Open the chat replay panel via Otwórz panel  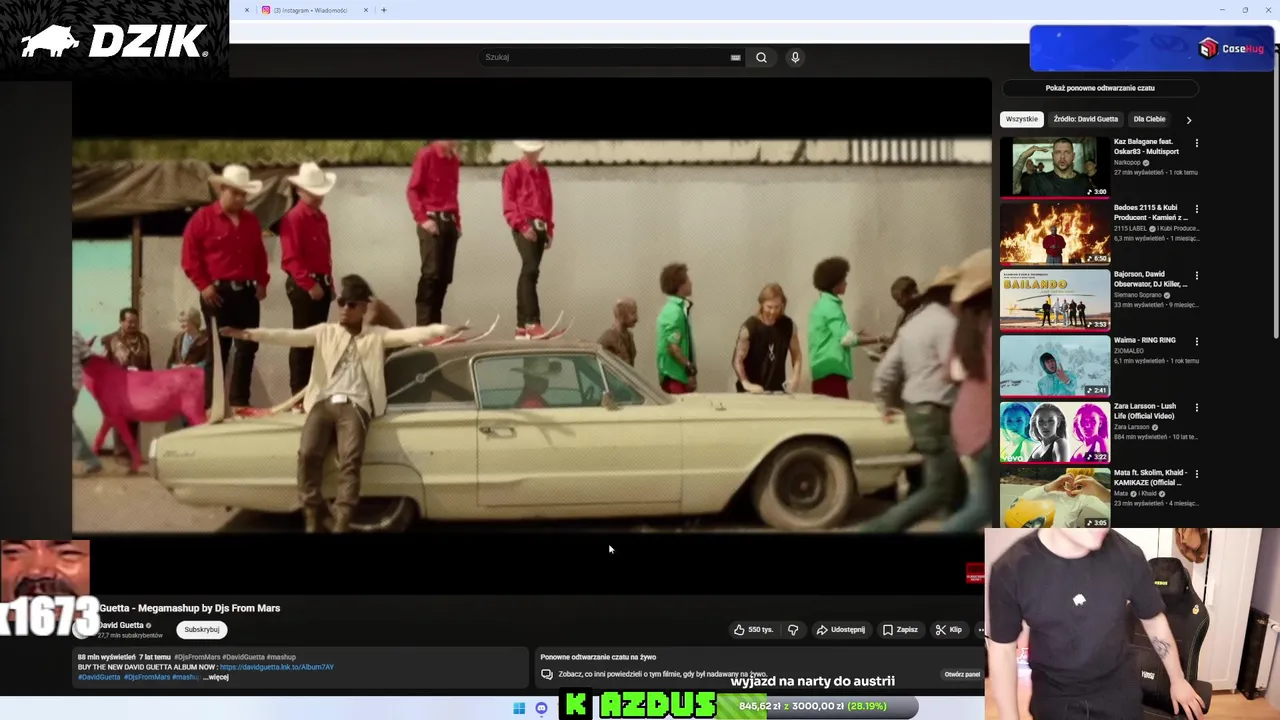click(x=962, y=674)
